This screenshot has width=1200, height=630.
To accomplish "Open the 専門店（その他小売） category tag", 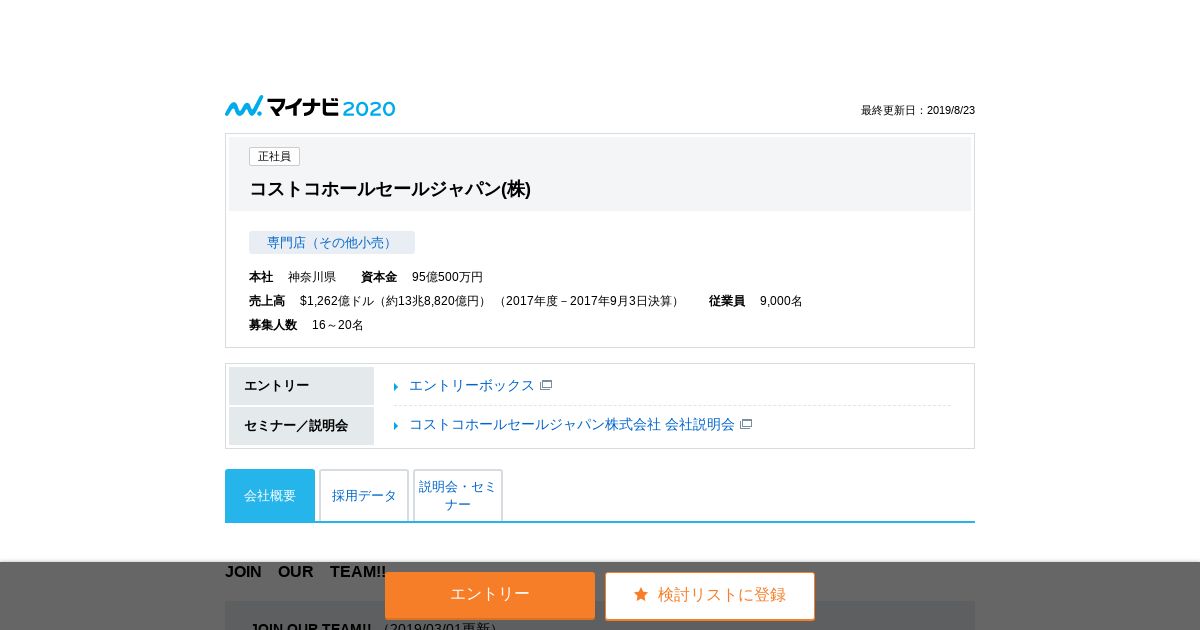I will click(x=332, y=242).
